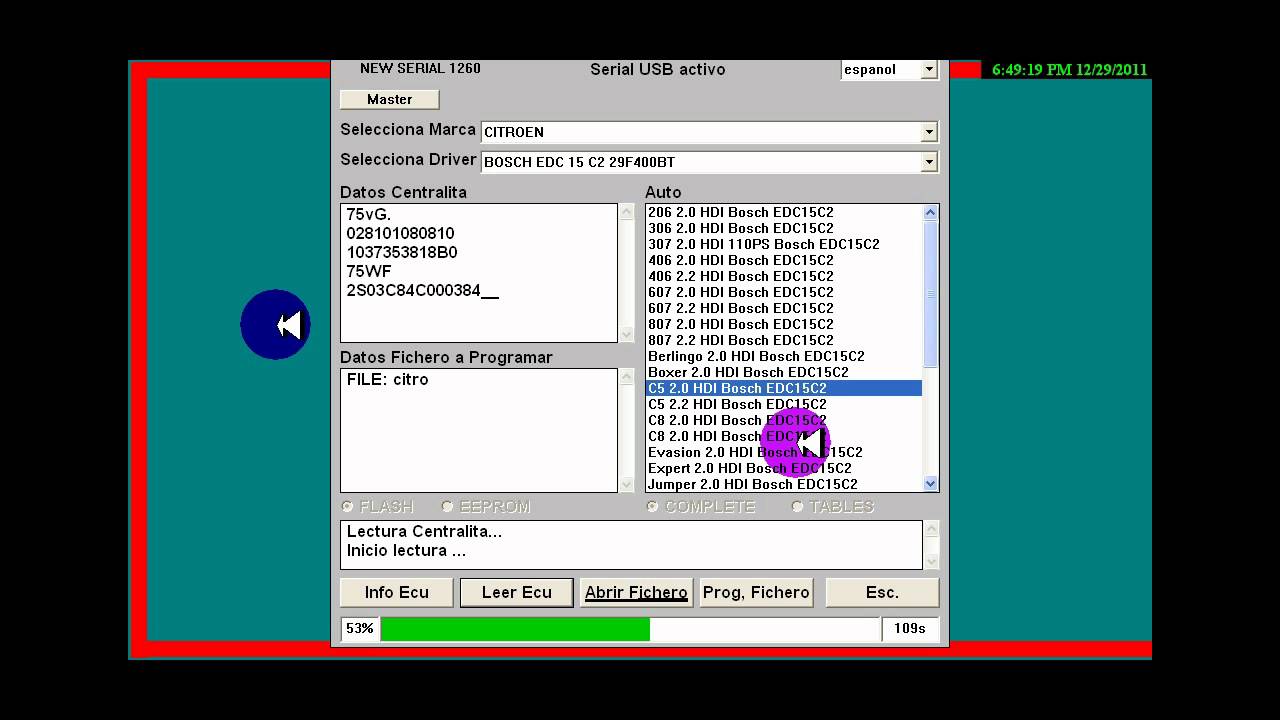Click the Esc. button

(882, 593)
